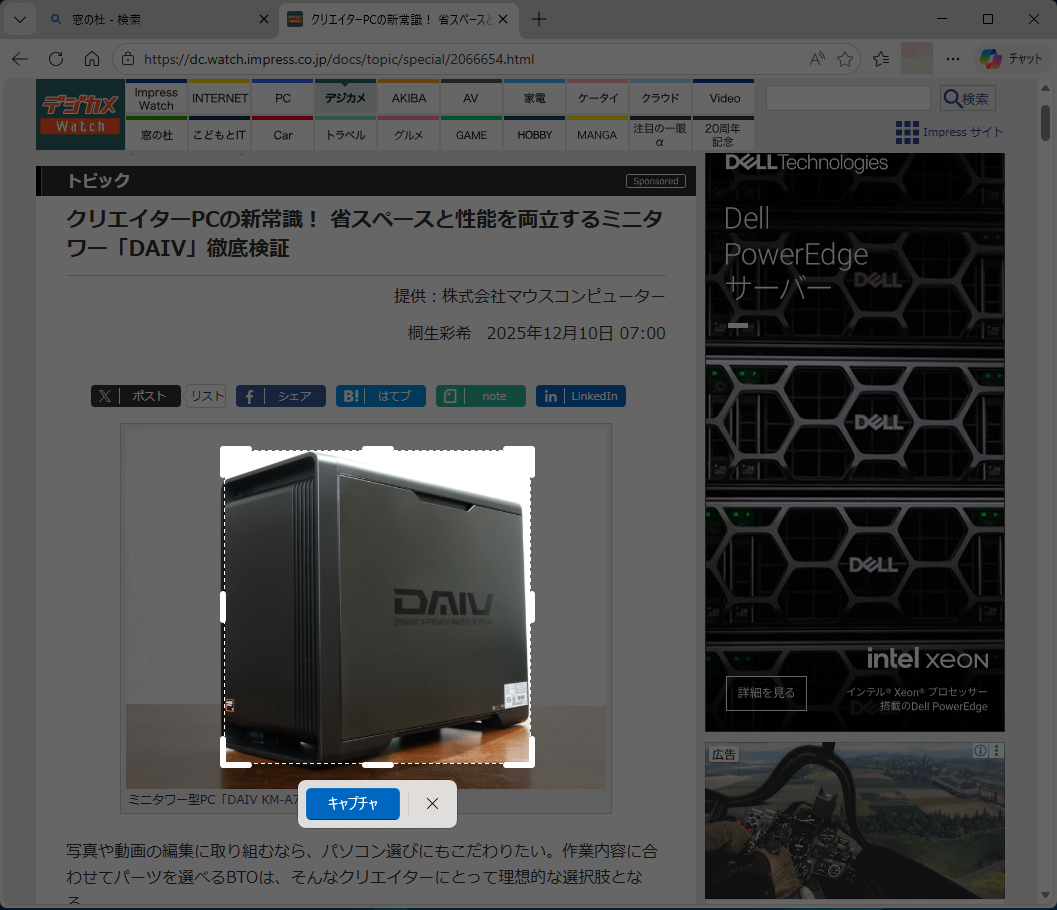The height and width of the screenshot is (910, 1057).
Task: Open AKIBA nav item
Action: coord(409,98)
